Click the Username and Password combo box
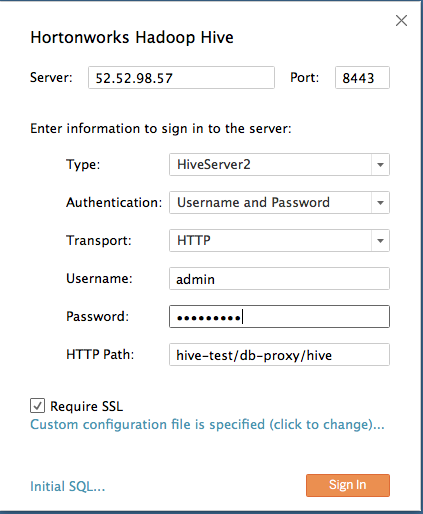Viewport: 423px width, 514px height. pos(279,203)
